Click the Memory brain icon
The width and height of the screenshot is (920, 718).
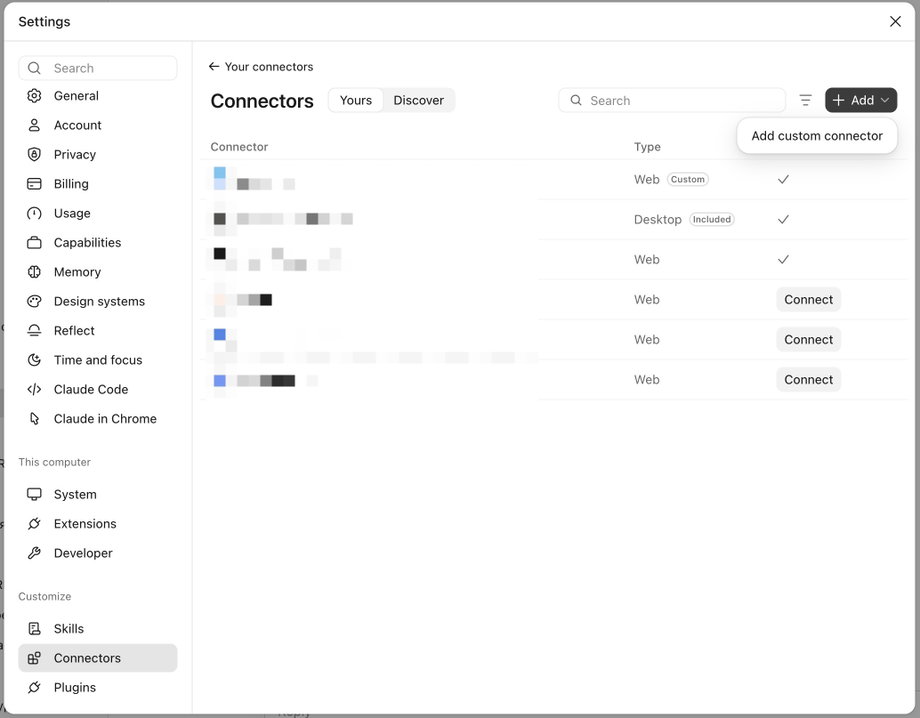pyautogui.click(x=34, y=272)
